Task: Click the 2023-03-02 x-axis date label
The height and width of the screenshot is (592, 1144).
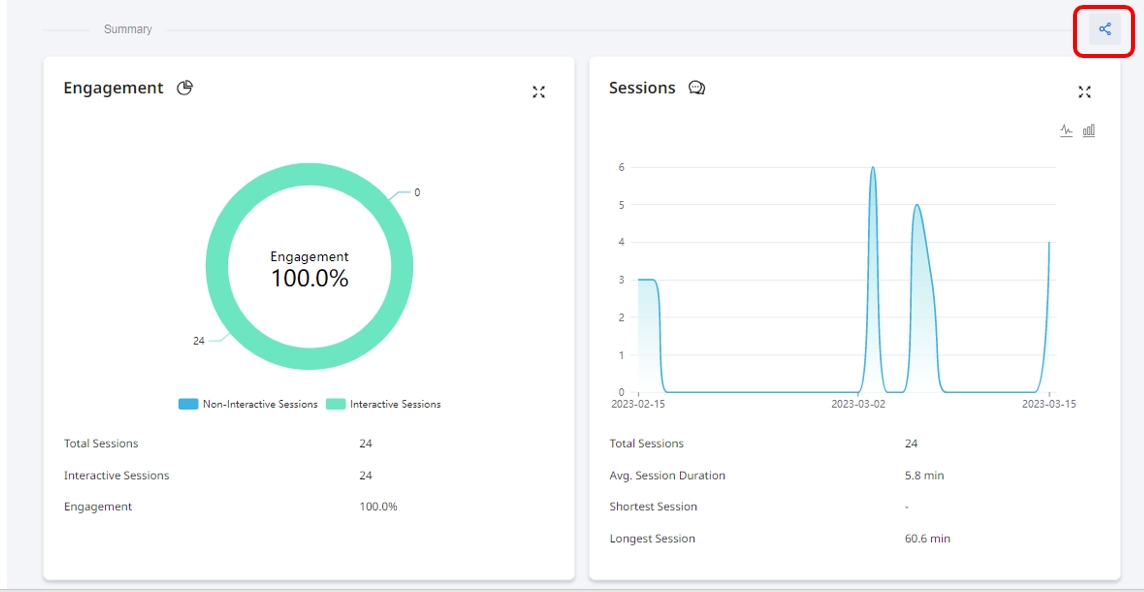Action: click(859, 405)
